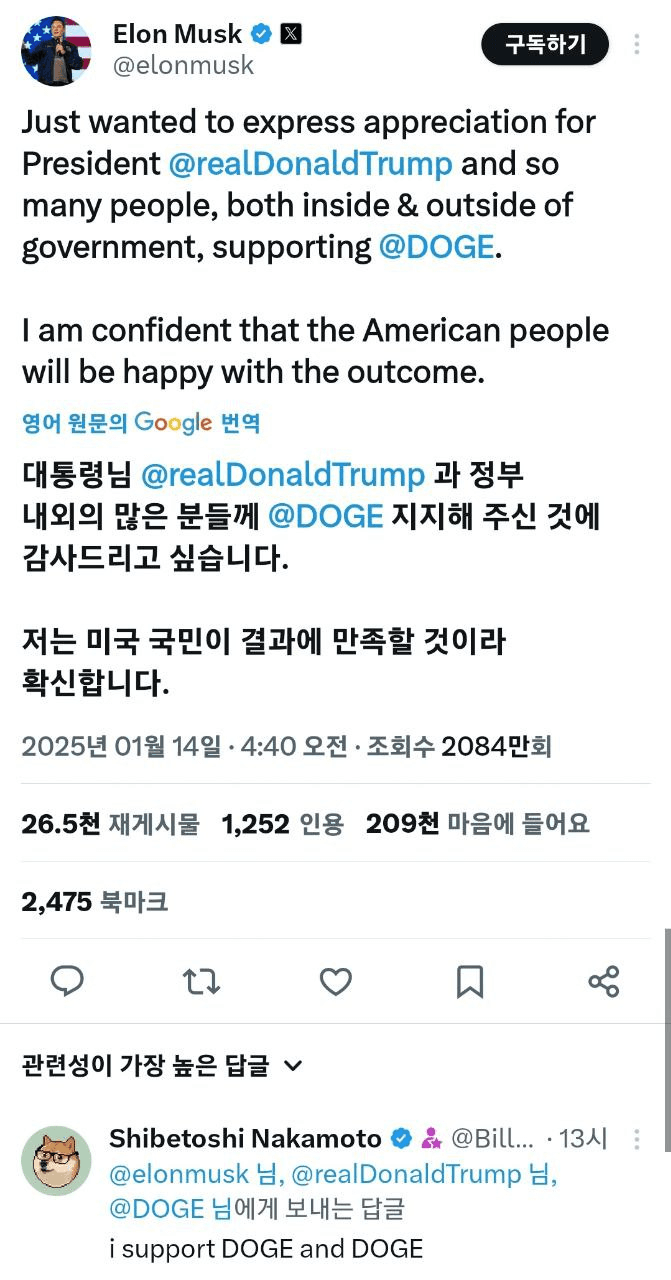Open the @realDonaldTrump mention in the English text
This screenshot has height=1280, width=671.
[311, 163]
